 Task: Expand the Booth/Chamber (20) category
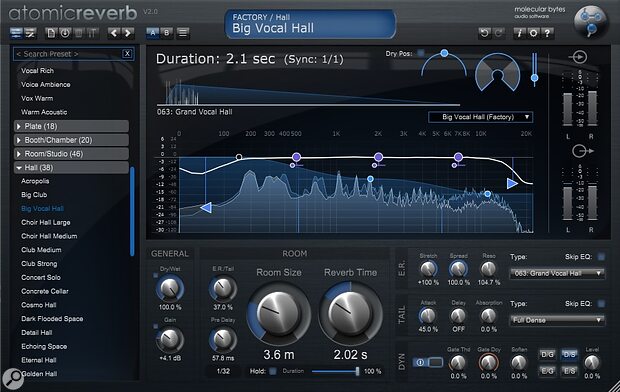[72, 140]
